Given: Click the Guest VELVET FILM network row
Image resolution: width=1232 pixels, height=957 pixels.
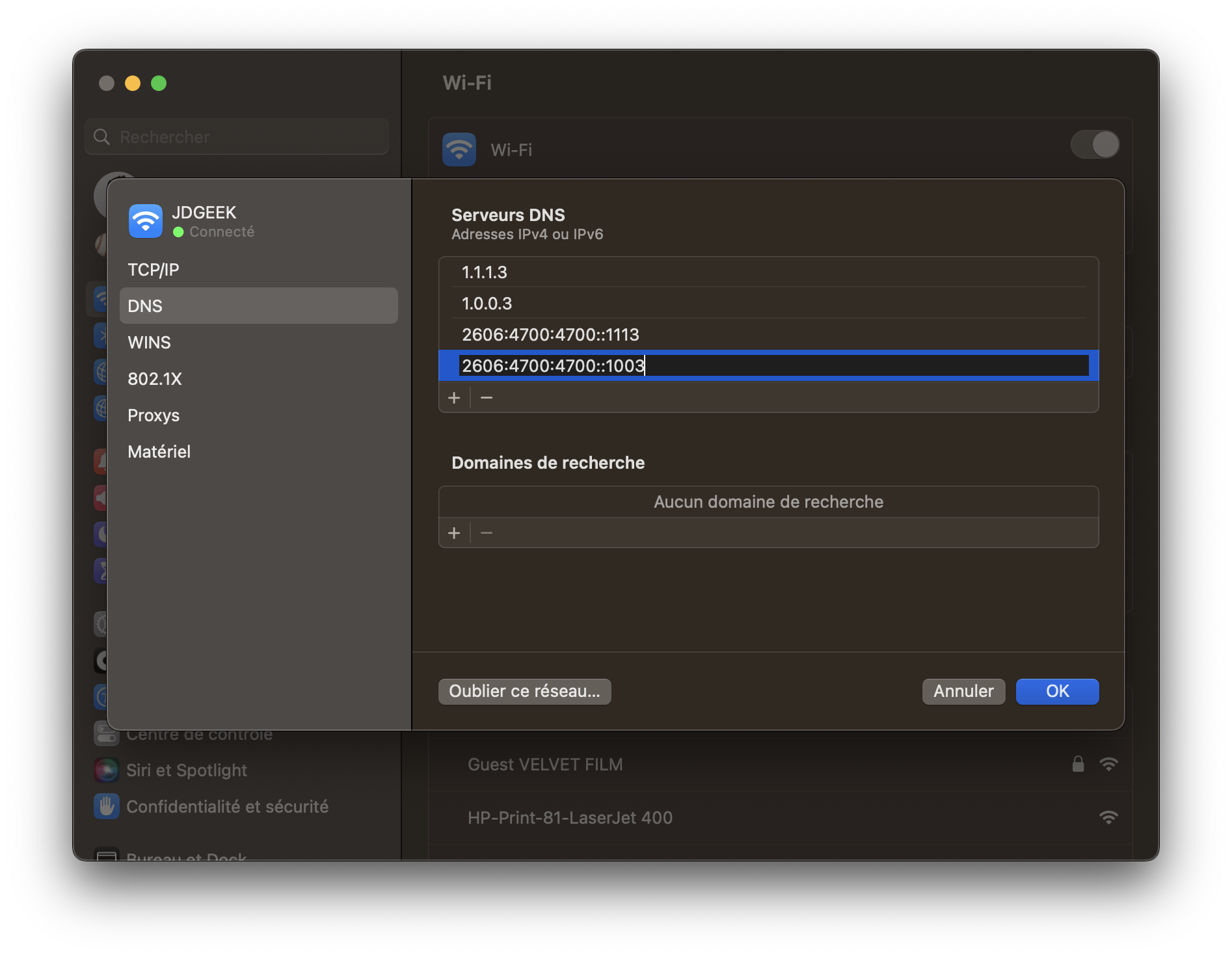Looking at the screenshot, I should pyautogui.click(x=781, y=765).
